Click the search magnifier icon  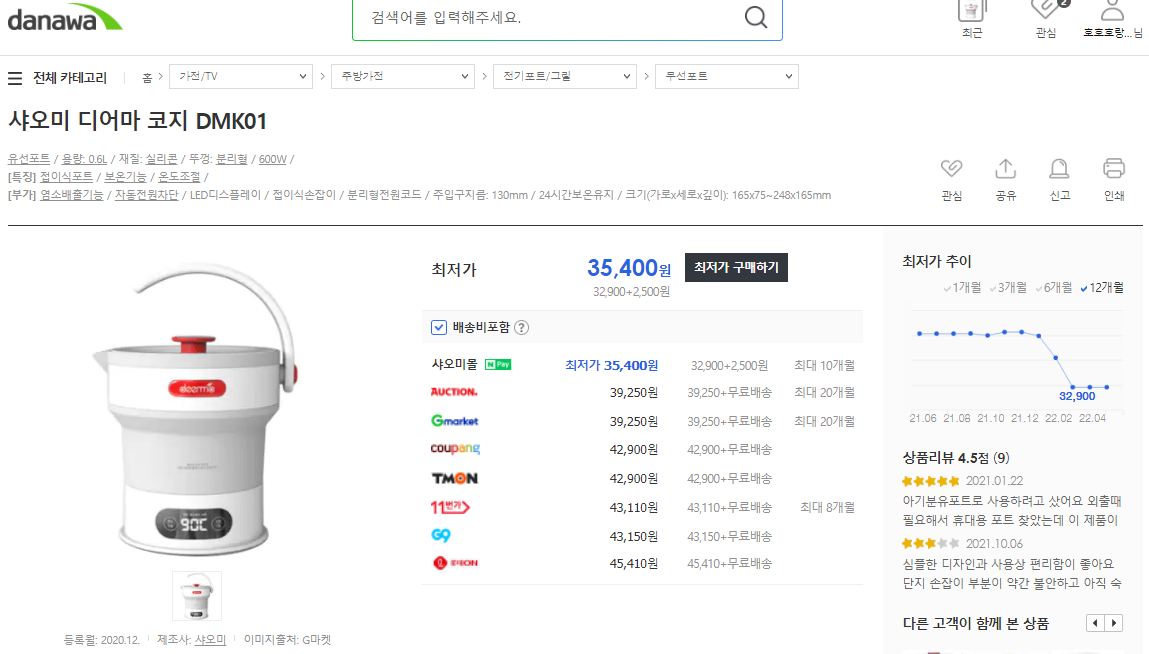[x=755, y=16]
